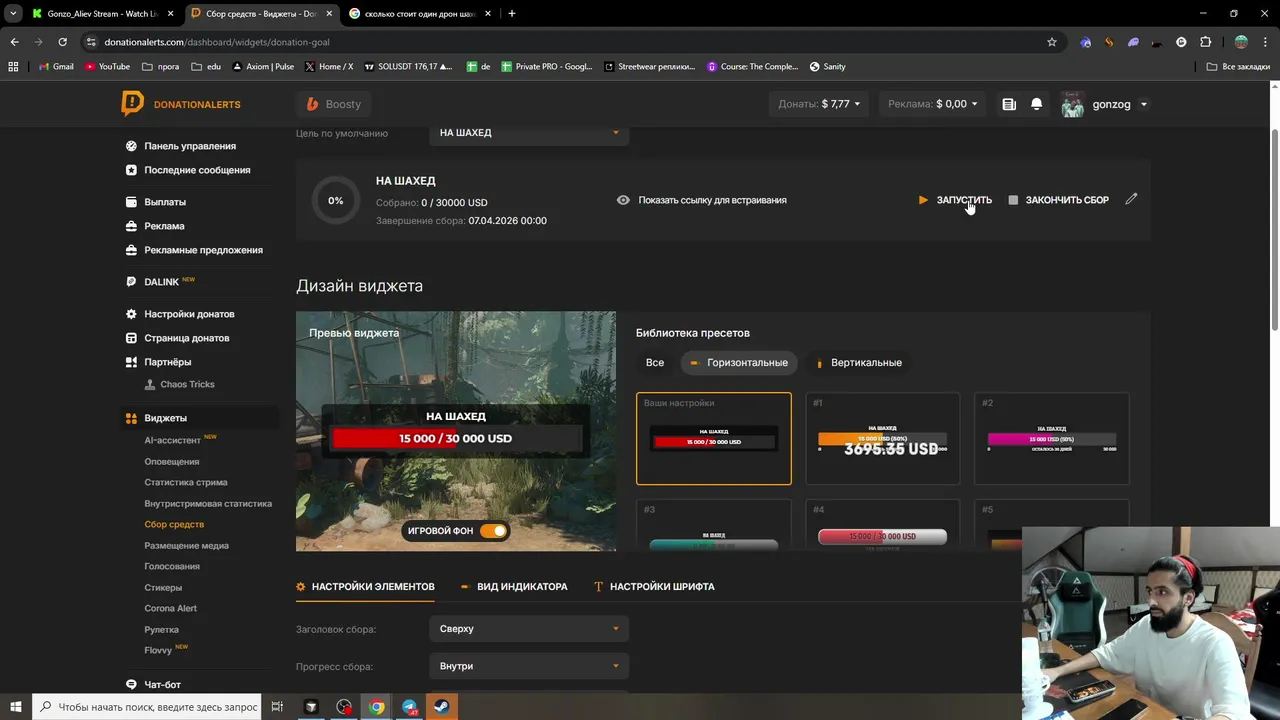Image resolution: width=1280 pixels, height=720 pixels.
Task: Open YouTube bookmark
Action: [107, 66]
